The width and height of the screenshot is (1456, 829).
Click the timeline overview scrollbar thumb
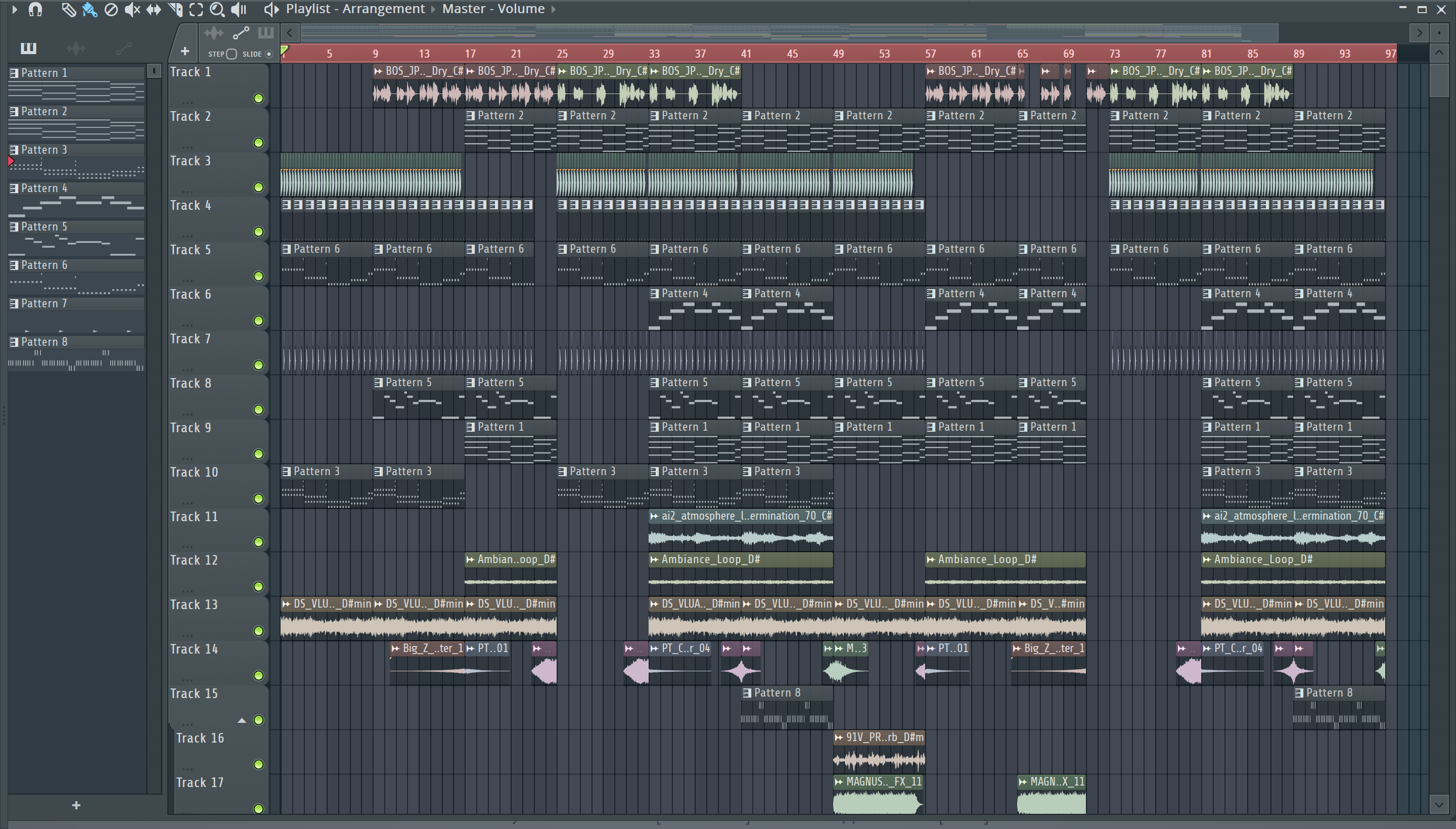789,33
